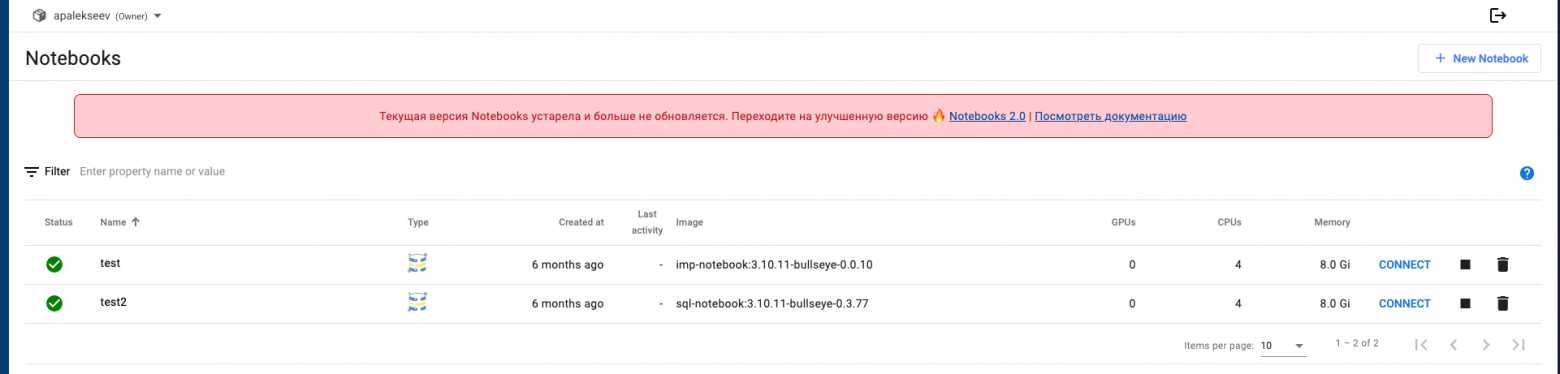Click the namespace cube icon beside apalekseev
Screen dimensions: 1560x374
39,15
